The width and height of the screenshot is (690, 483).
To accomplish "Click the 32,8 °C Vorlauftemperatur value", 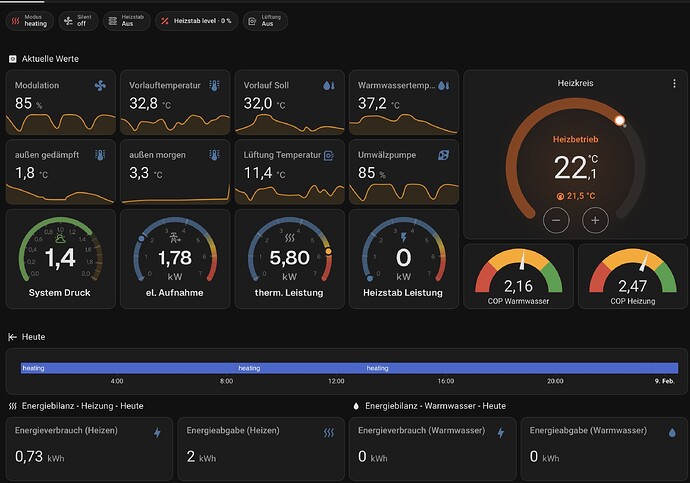I will [x=150, y=103].
